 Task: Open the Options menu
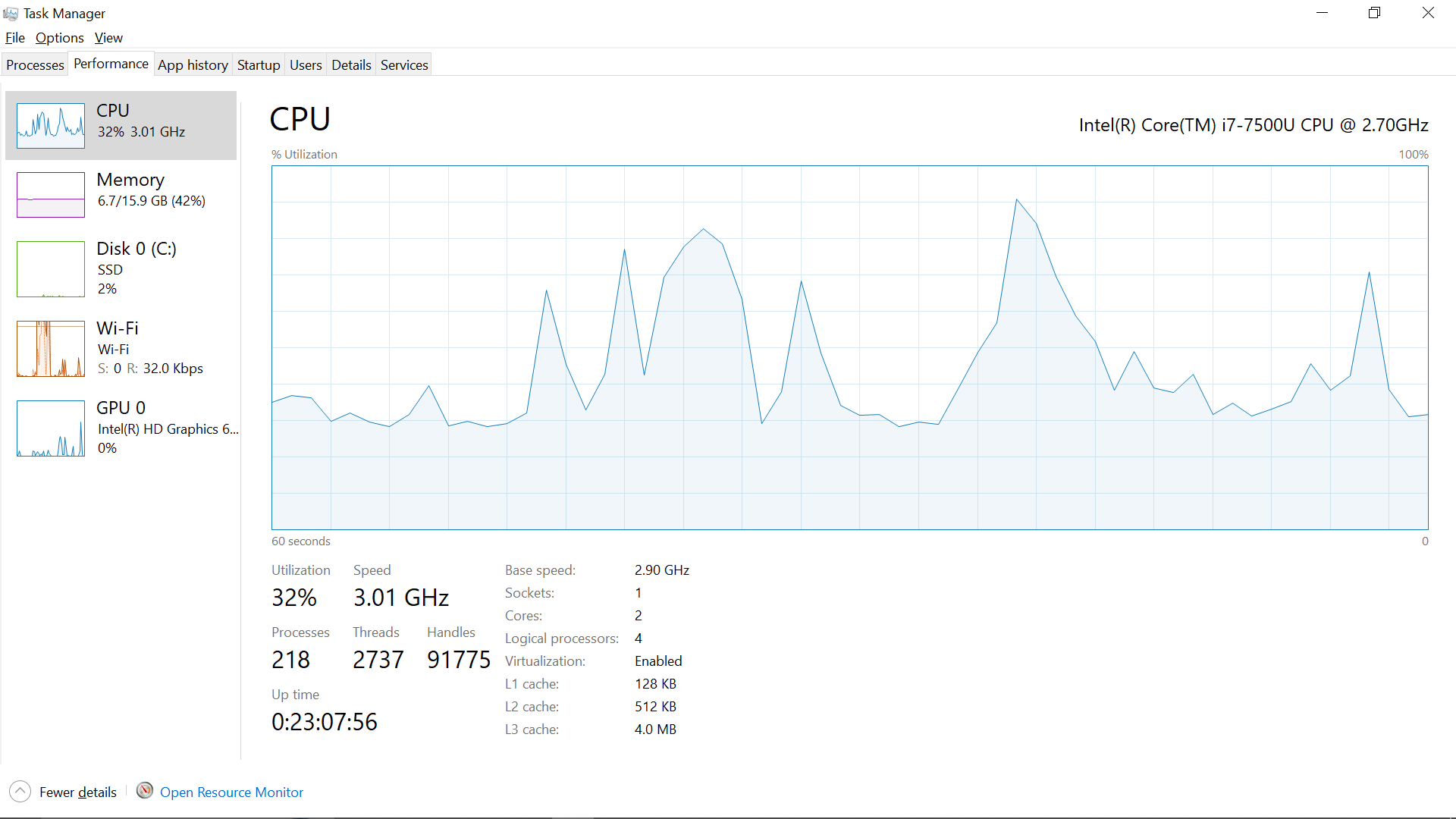[59, 38]
